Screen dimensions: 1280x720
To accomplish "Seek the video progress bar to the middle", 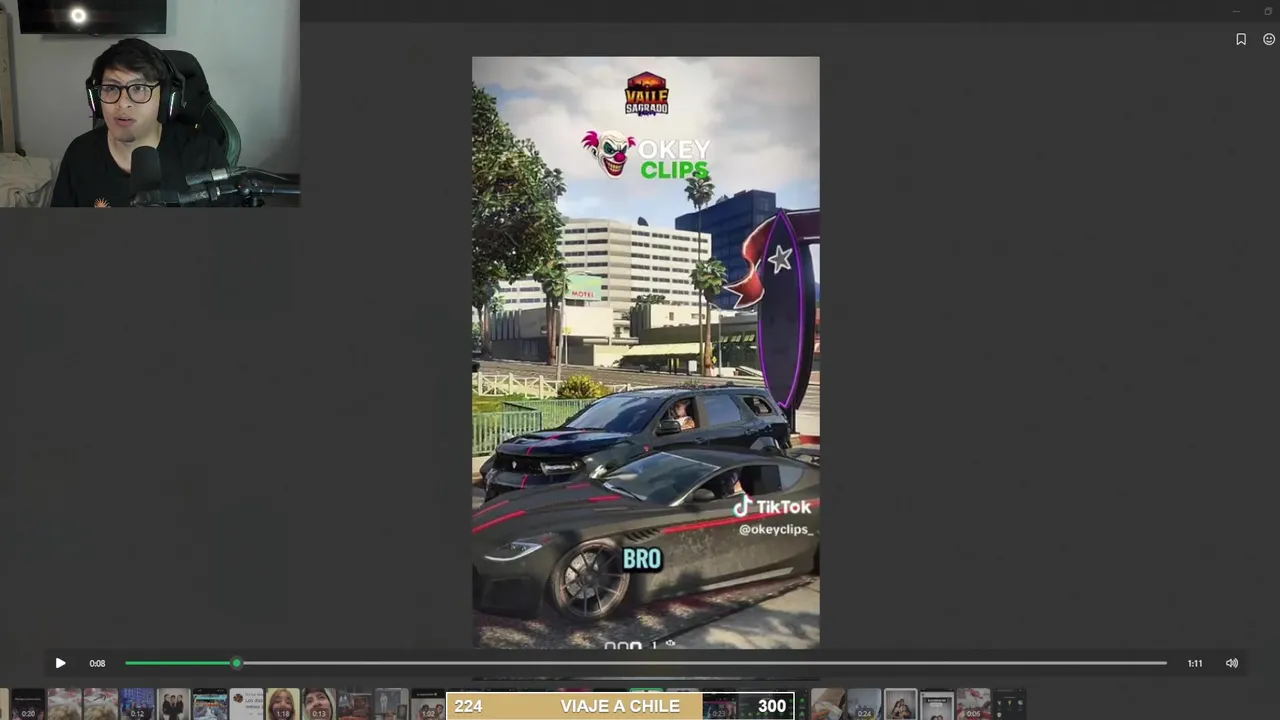I will point(646,663).
